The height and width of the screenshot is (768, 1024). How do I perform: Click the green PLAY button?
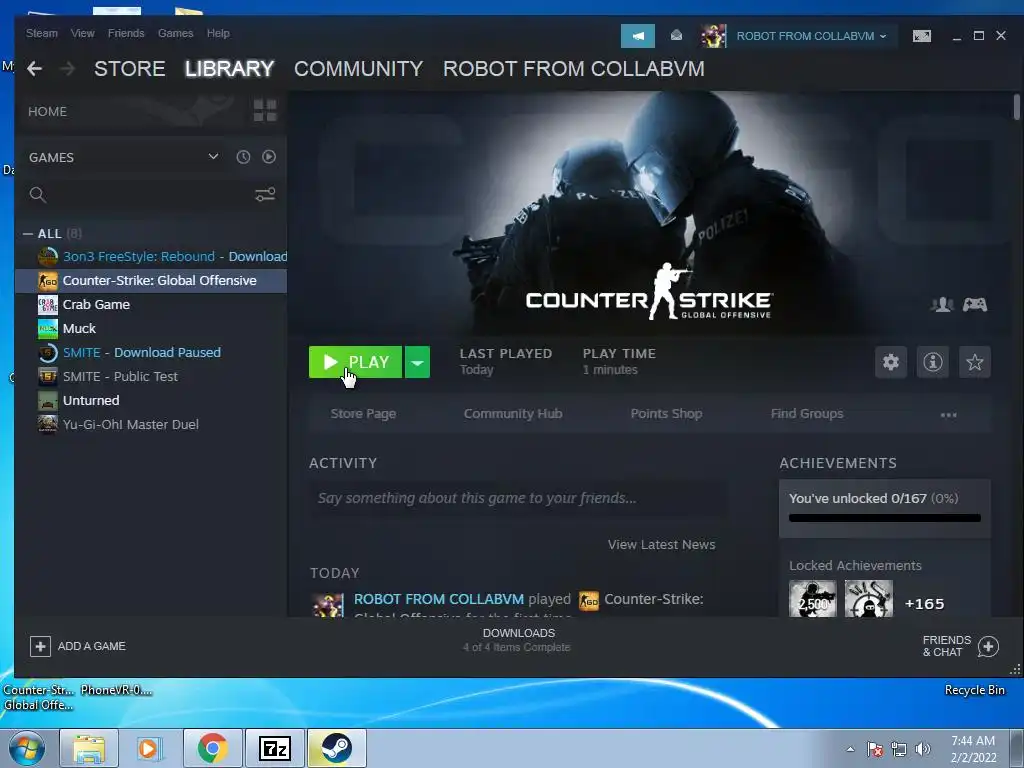(355, 362)
